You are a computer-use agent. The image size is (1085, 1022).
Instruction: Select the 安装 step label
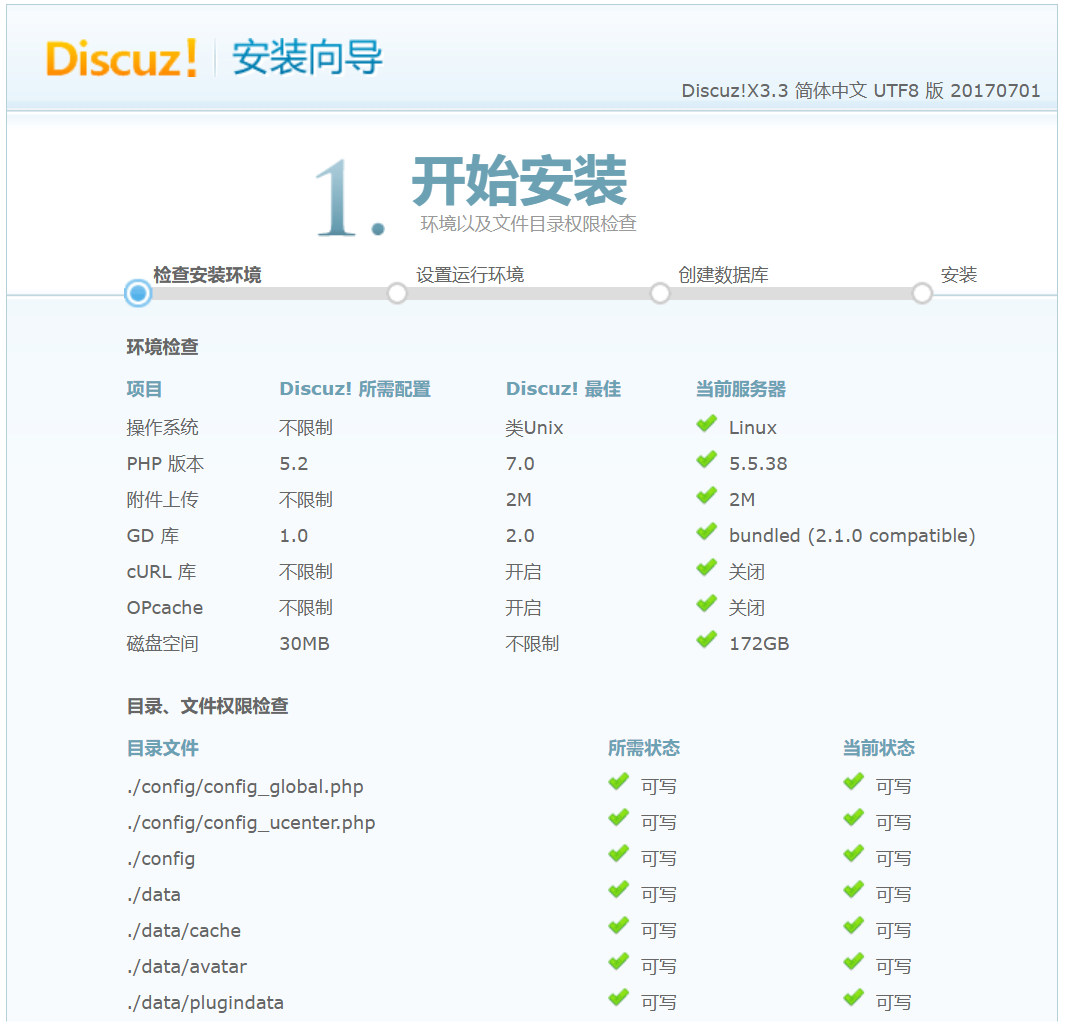[x=958, y=275]
